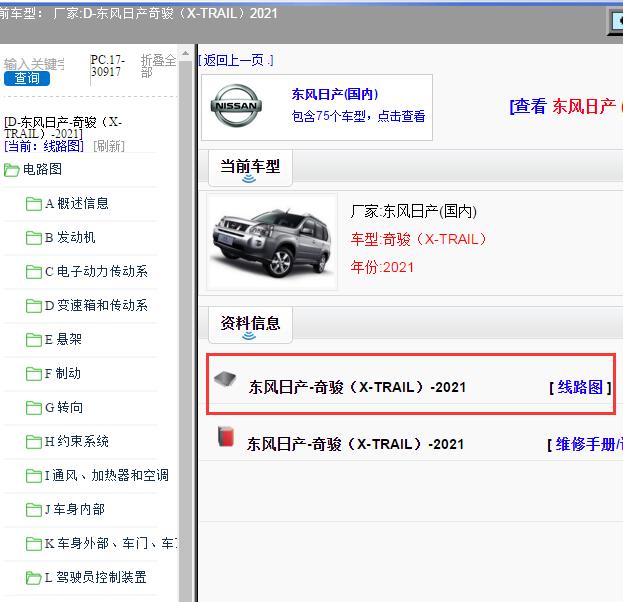
Task: Click the gray wiring diagram book icon
Action: click(225, 379)
